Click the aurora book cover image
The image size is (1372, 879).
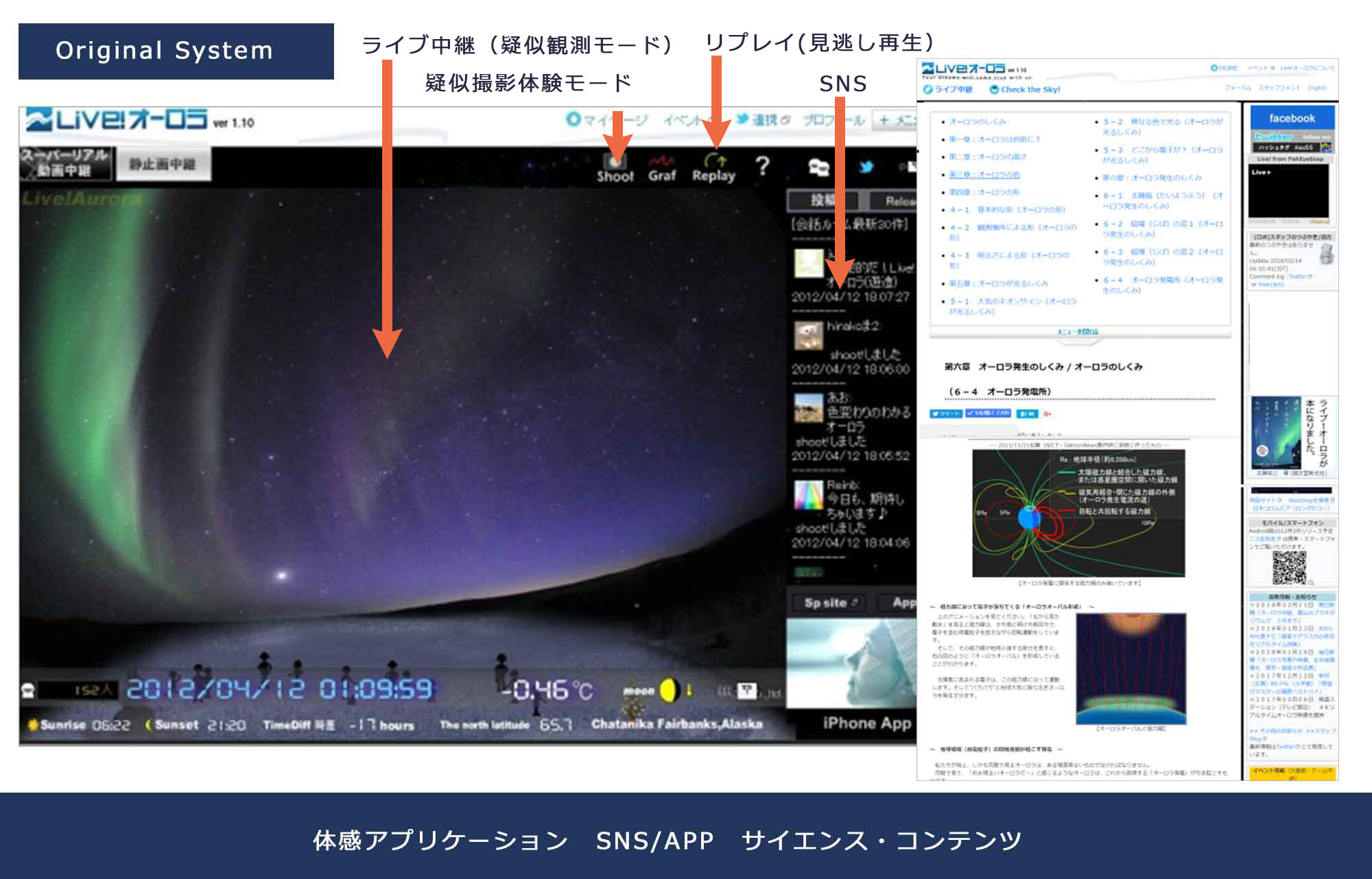pyautogui.click(x=1275, y=432)
